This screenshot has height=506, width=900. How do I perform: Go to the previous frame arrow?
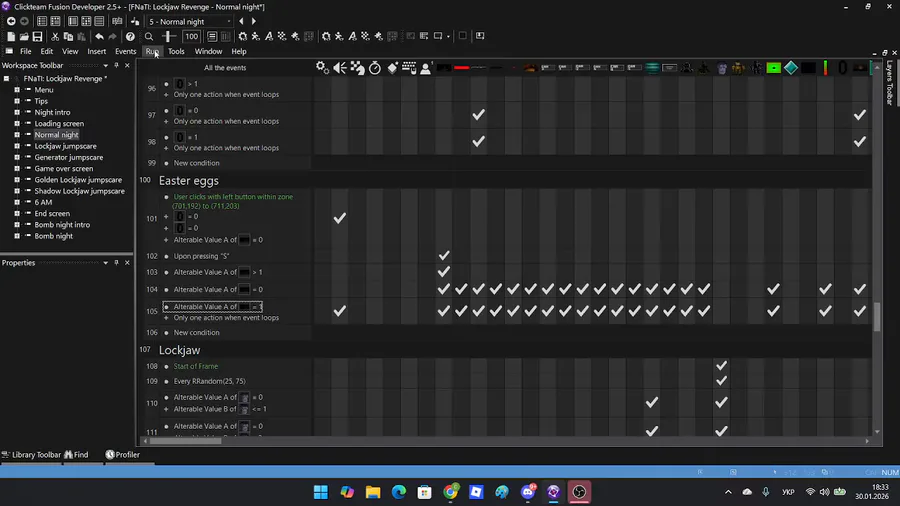241,21
